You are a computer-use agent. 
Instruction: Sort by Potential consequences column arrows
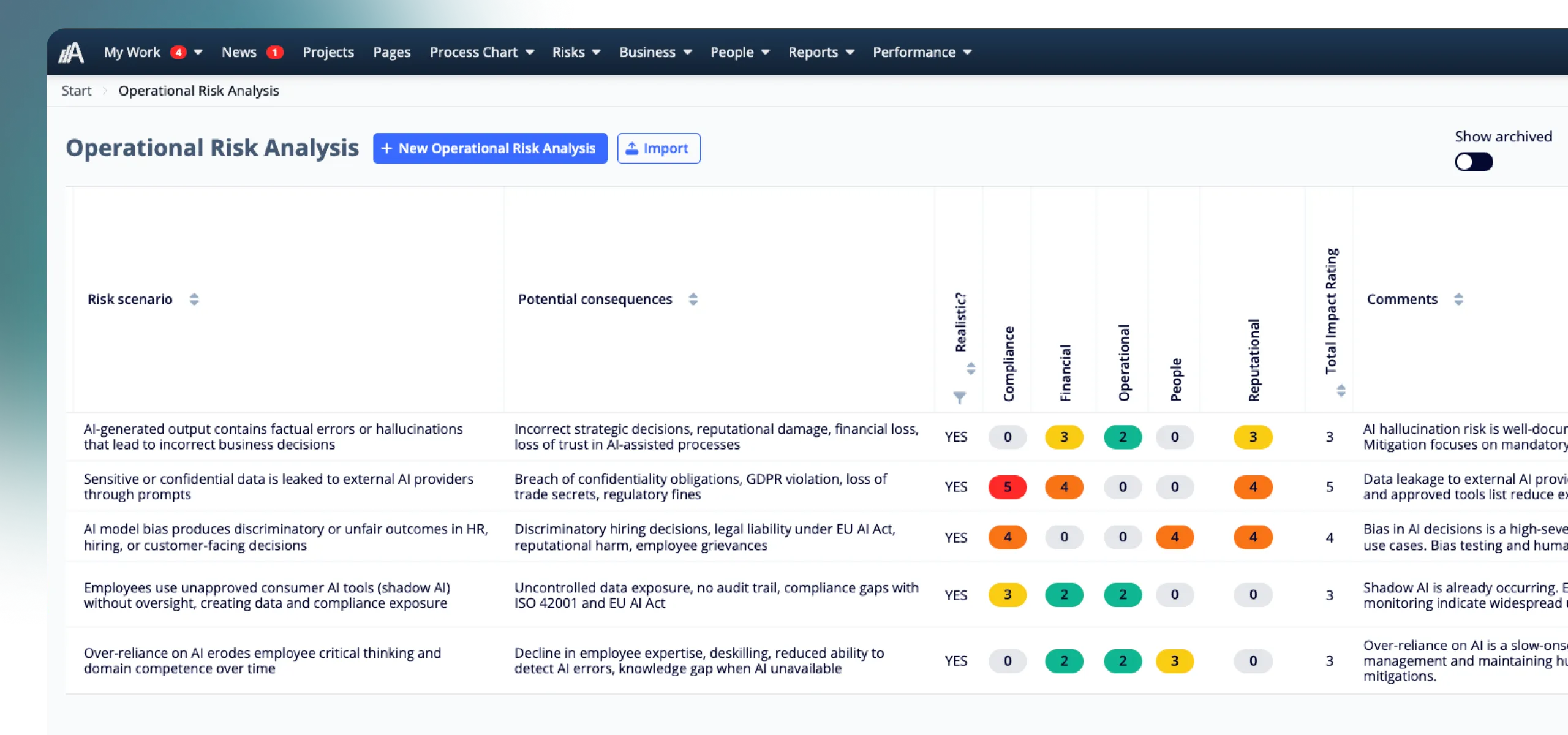pos(693,299)
